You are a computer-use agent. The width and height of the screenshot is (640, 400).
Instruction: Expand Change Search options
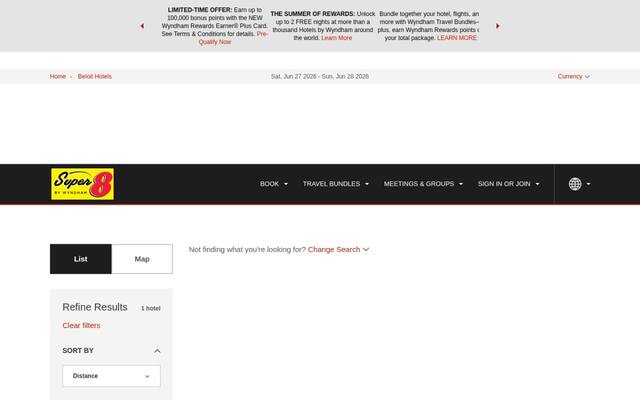click(338, 249)
